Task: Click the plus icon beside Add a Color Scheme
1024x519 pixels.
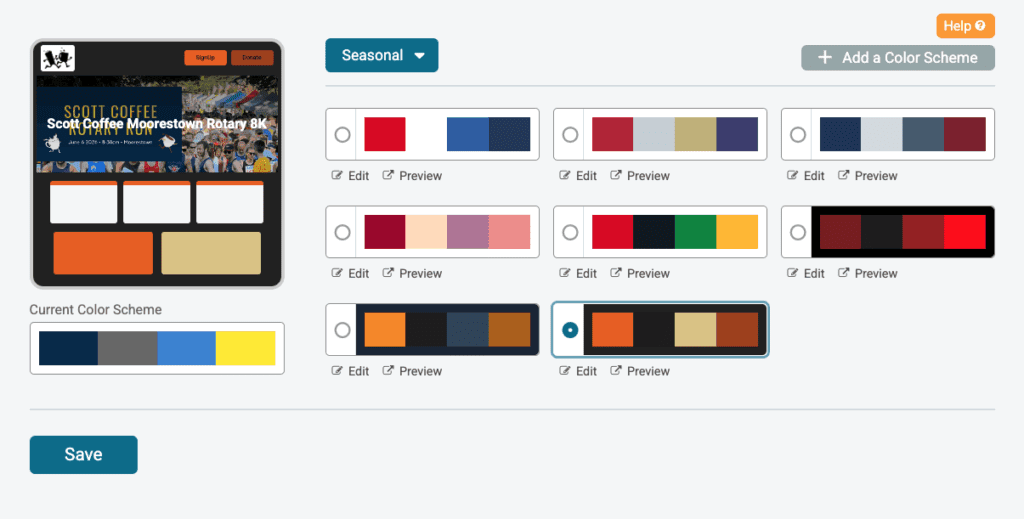Action: pyautogui.click(x=825, y=58)
